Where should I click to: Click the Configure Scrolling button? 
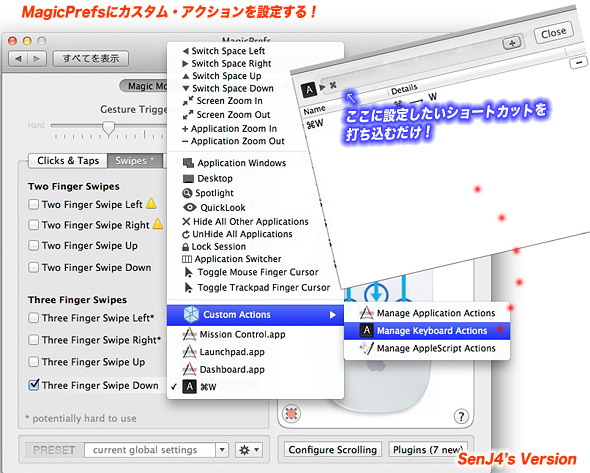333,450
